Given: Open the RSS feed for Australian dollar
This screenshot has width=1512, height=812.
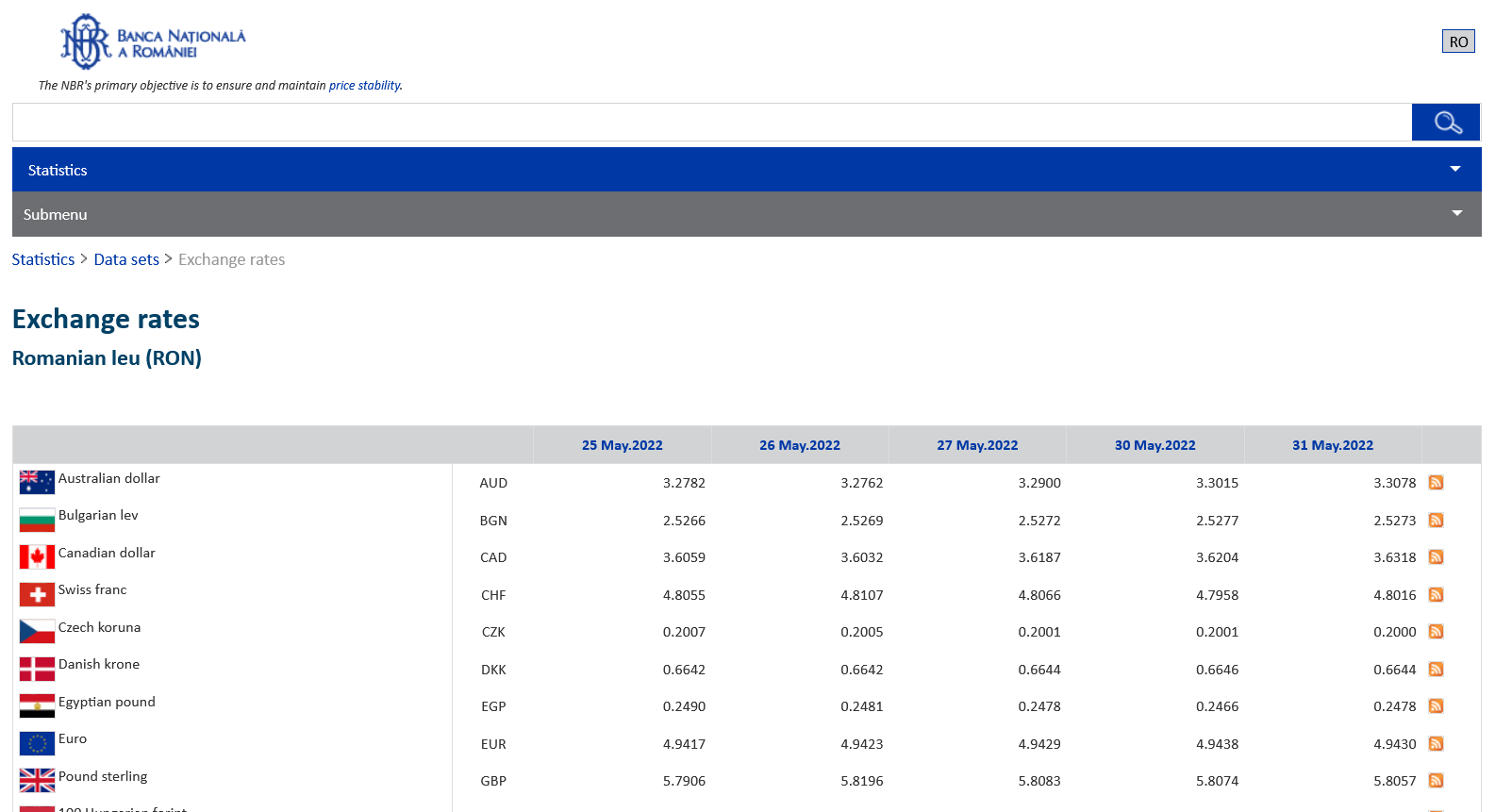Looking at the screenshot, I should (x=1436, y=483).
